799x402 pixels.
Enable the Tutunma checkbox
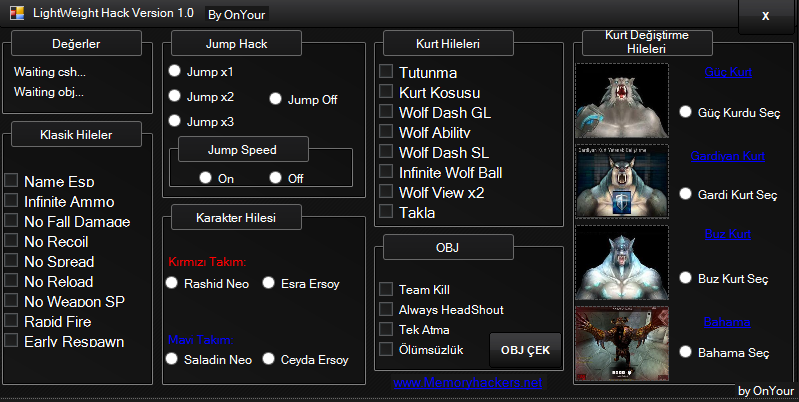pos(386,71)
